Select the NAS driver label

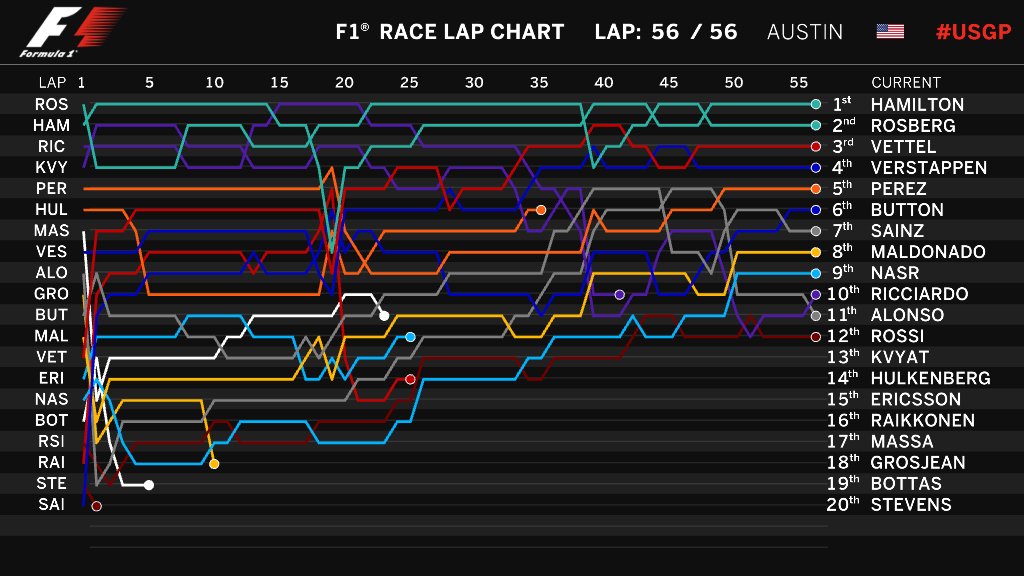coord(52,398)
